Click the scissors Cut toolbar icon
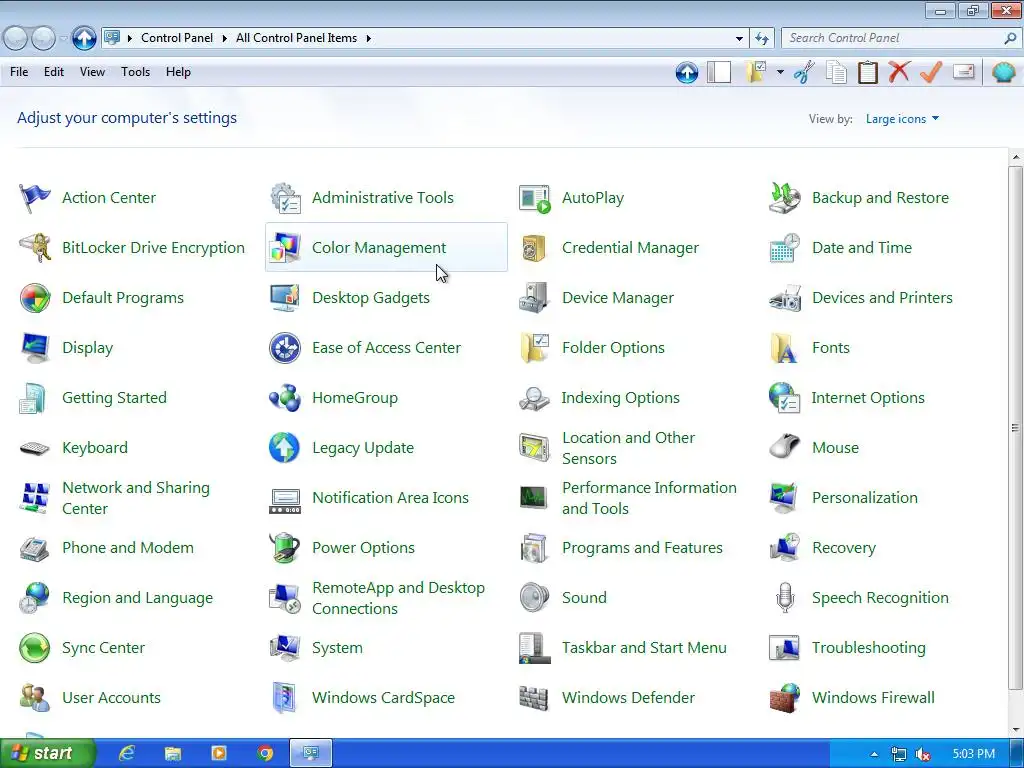Image resolution: width=1024 pixels, height=768 pixels. (804, 72)
